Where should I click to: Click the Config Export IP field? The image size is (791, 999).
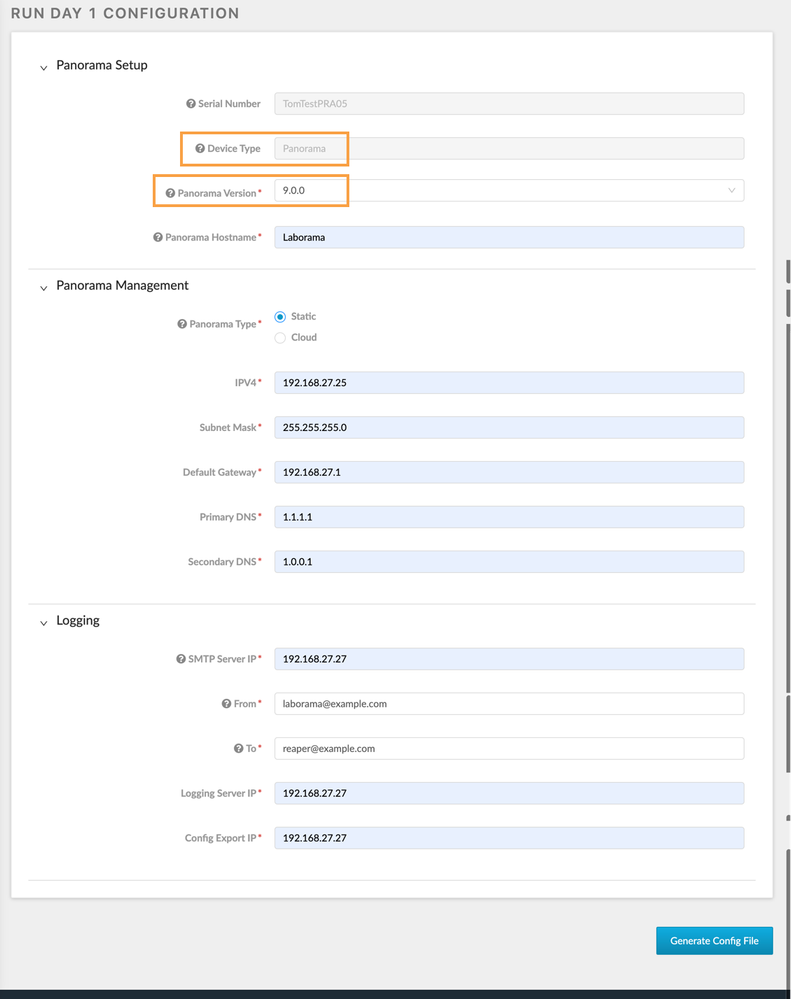tap(508, 838)
